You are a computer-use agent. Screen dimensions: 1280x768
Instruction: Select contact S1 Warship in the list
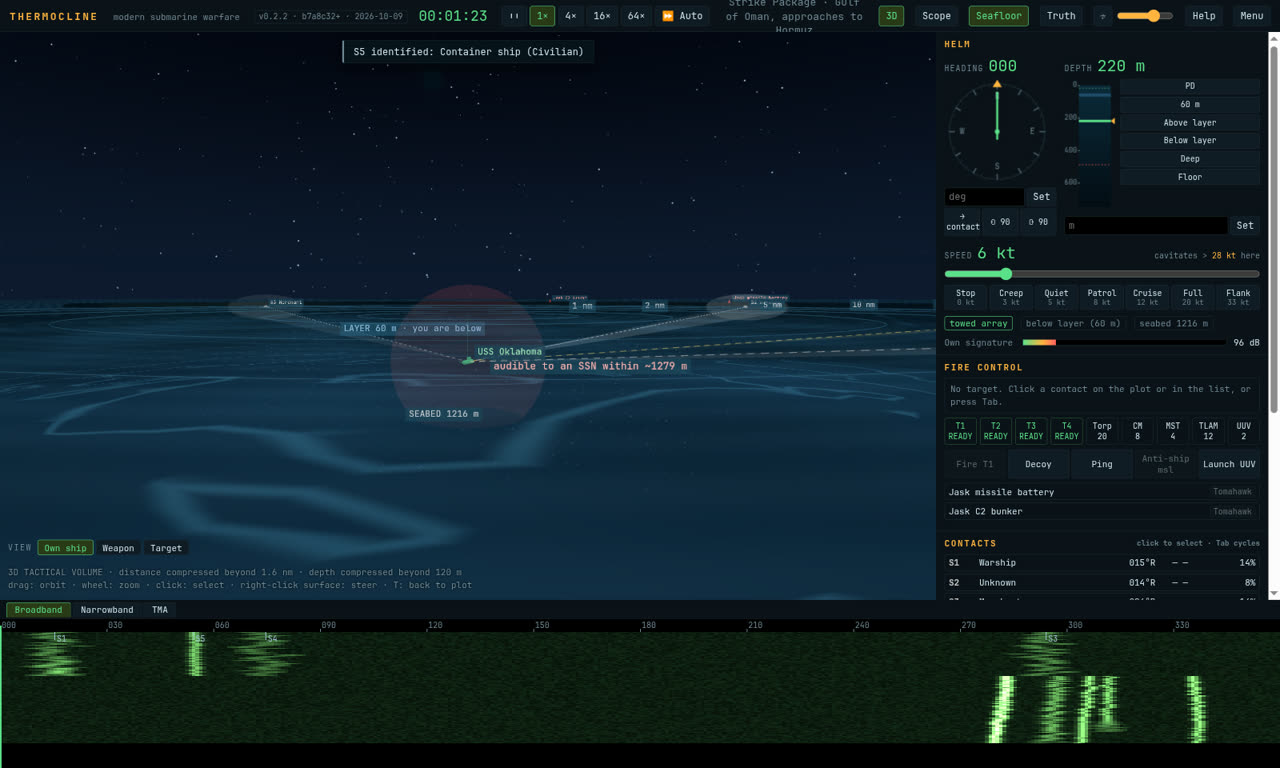[x=1102, y=563]
